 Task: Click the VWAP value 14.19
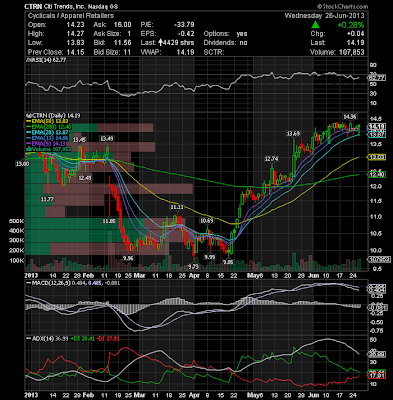[185, 52]
